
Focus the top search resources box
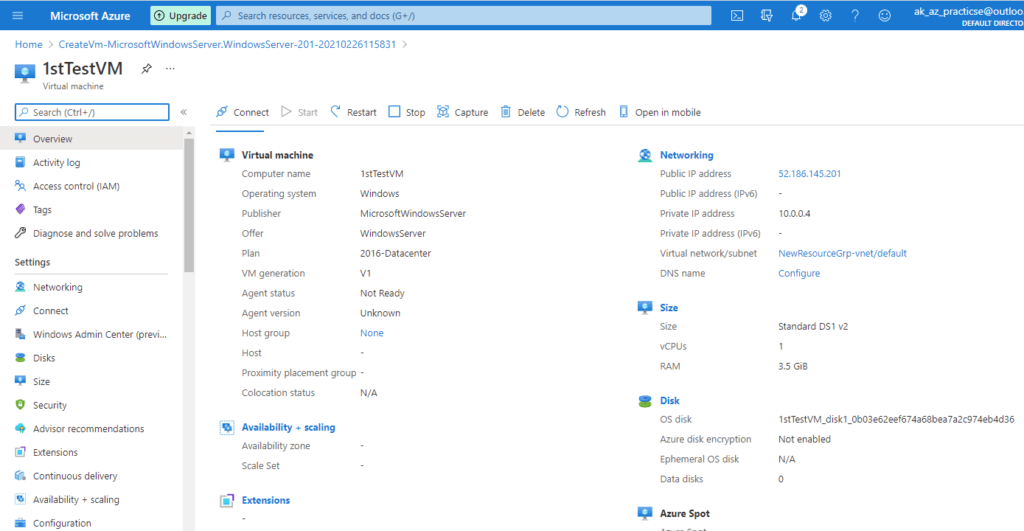464,16
